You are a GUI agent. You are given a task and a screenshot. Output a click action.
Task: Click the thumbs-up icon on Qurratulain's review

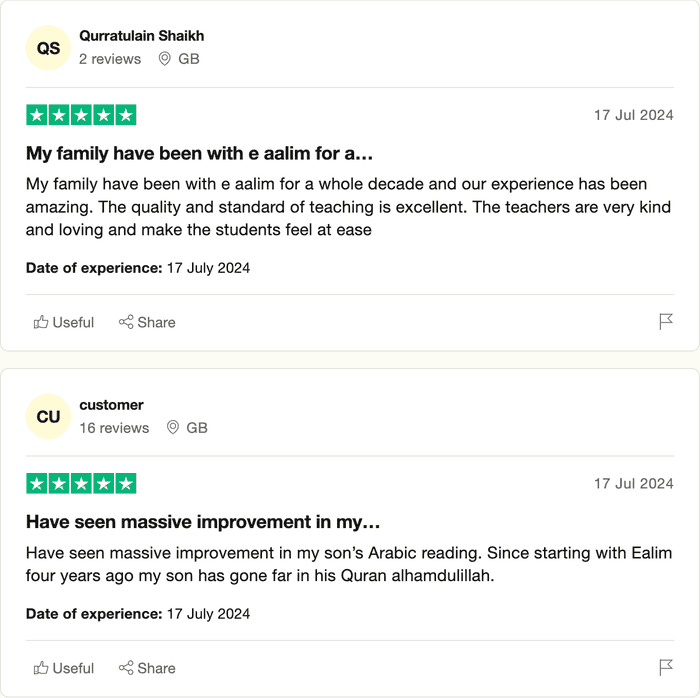pyautogui.click(x=41, y=322)
